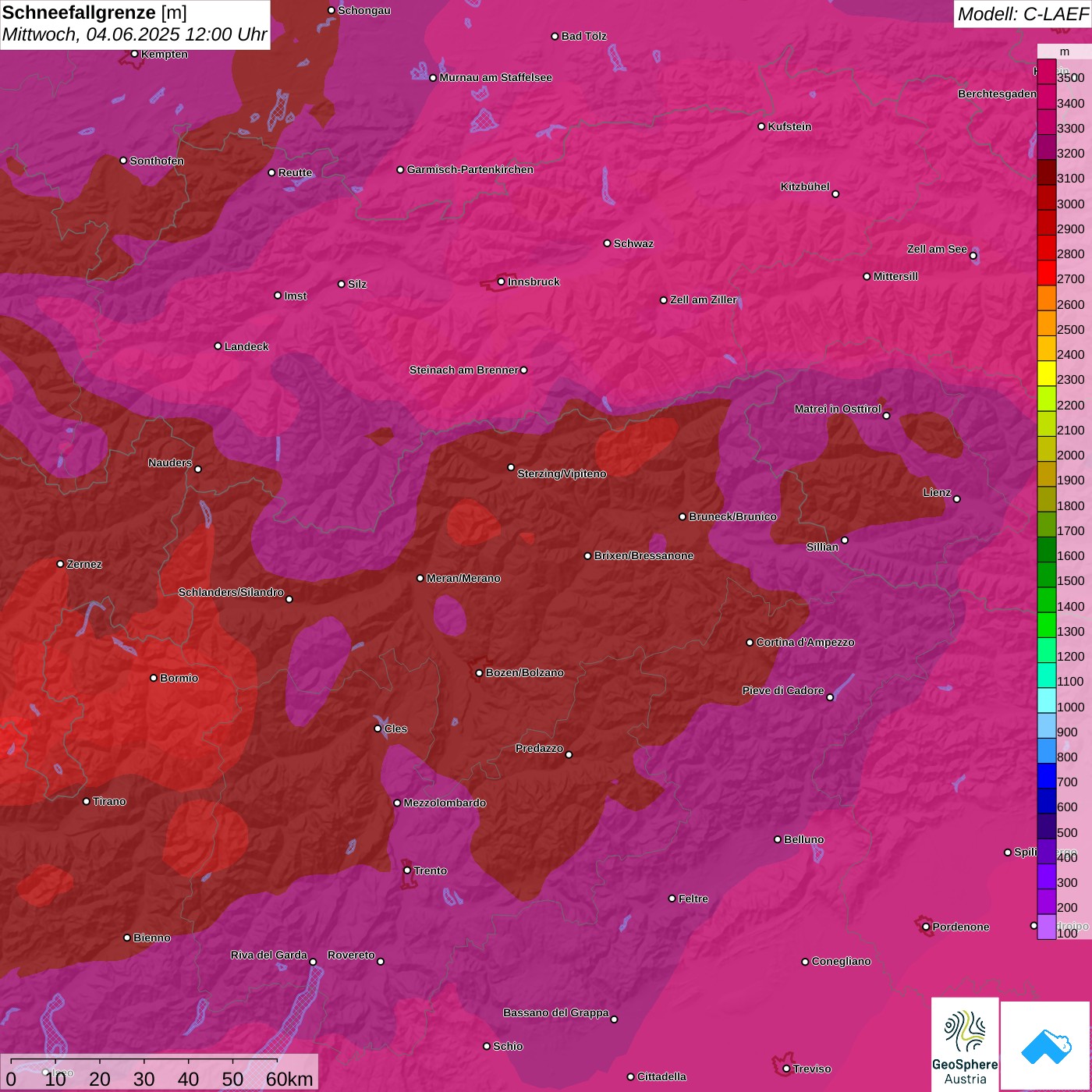Image resolution: width=1092 pixels, height=1092 pixels.
Task: Click the Bad Tölz location dot
Action: (x=555, y=36)
